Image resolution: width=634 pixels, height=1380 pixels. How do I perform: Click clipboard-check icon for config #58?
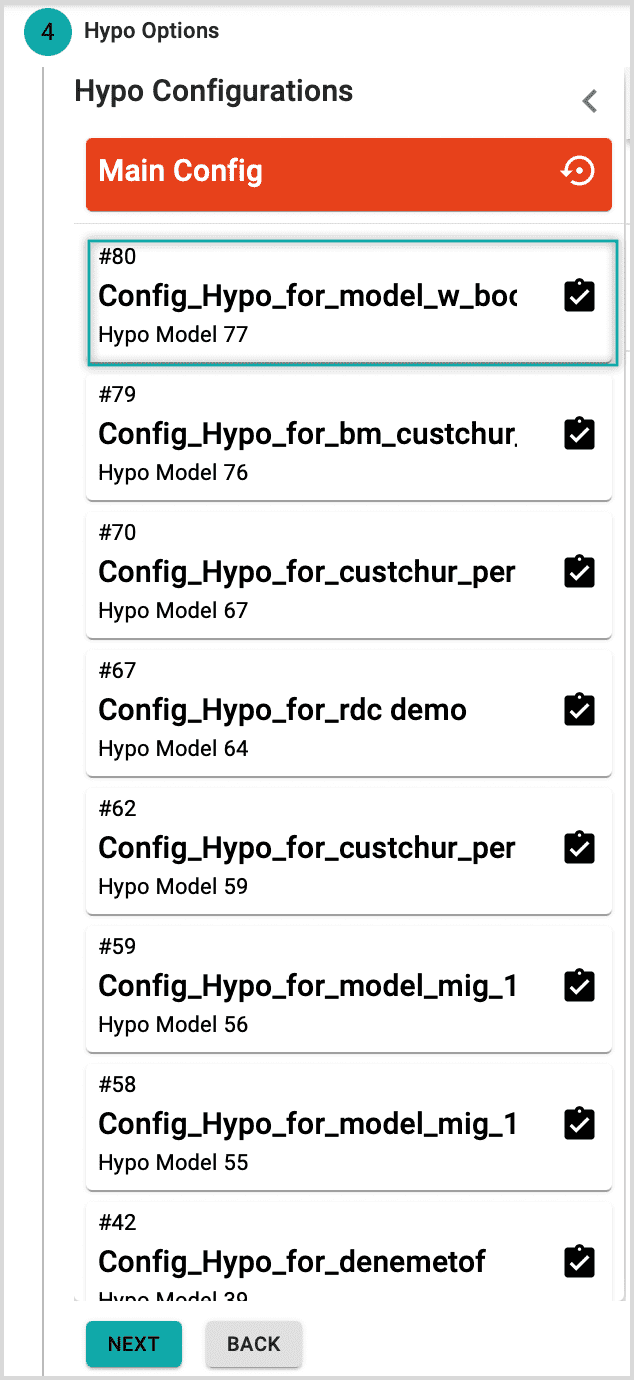[x=580, y=1123]
